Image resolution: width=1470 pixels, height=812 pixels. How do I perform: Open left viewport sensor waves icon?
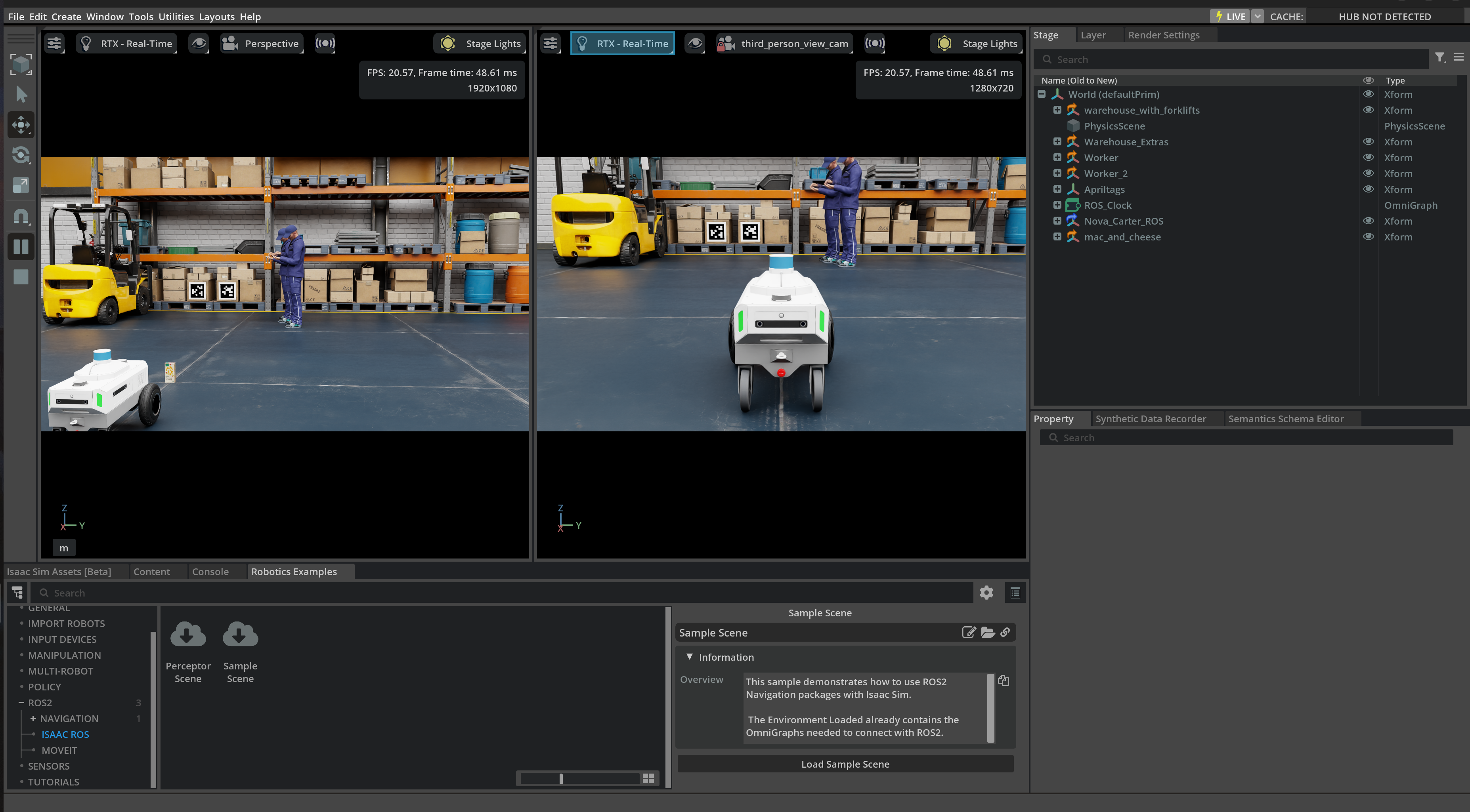pyautogui.click(x=325, y=43)
